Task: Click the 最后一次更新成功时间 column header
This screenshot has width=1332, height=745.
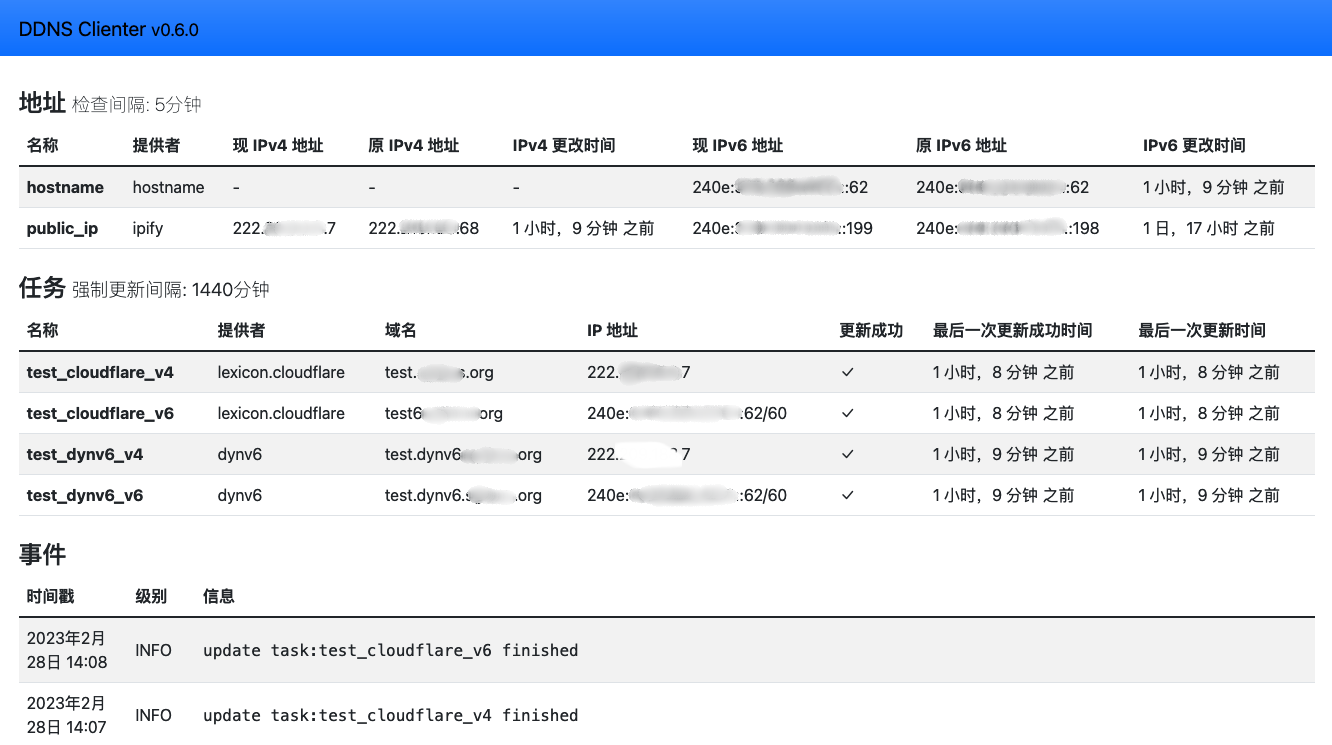Action: point(1012,331)
